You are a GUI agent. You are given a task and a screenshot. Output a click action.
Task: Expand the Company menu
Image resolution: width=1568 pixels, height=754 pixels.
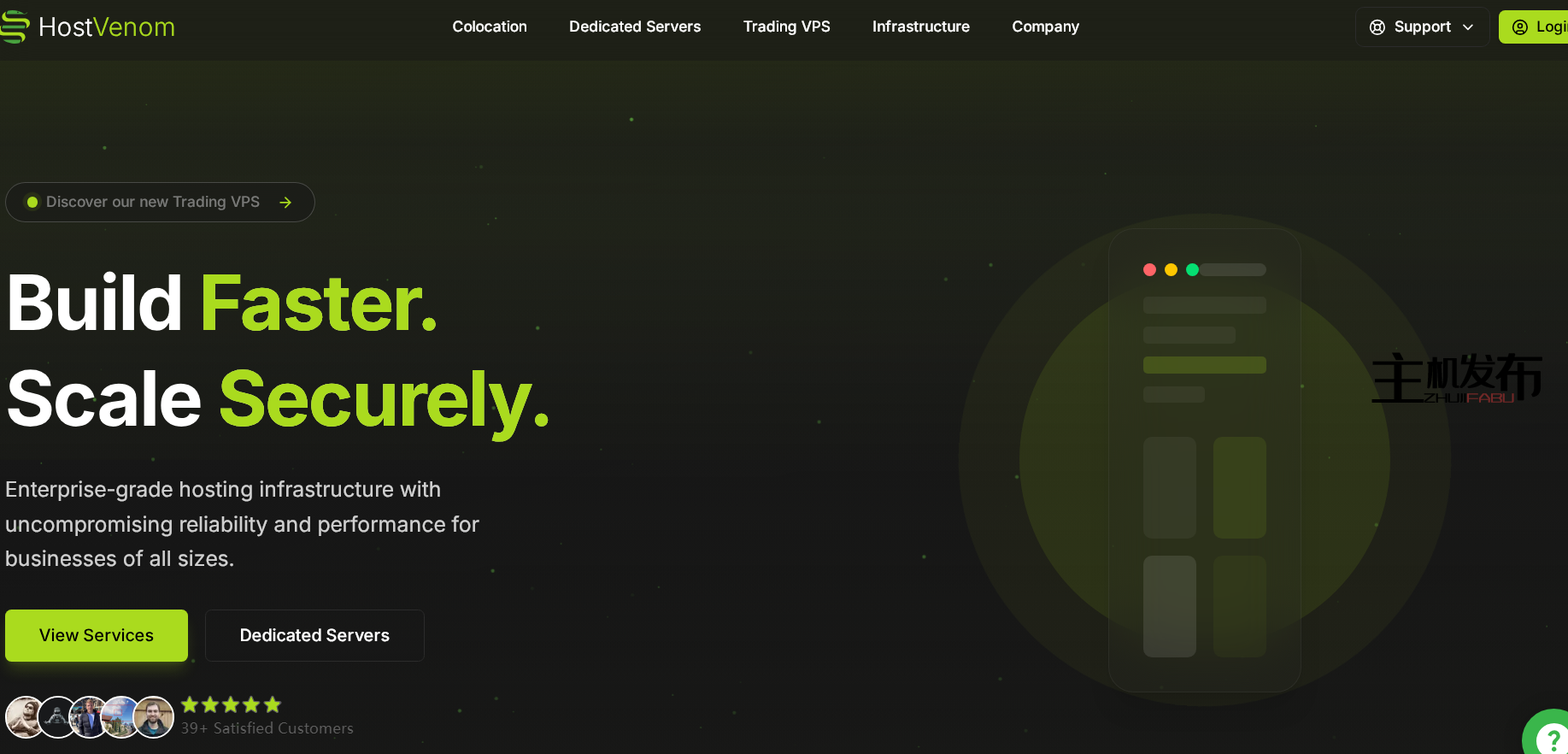1045,27
